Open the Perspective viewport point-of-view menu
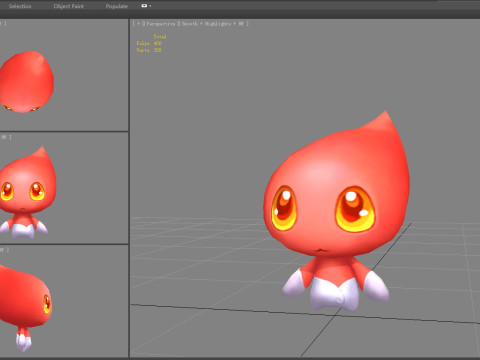The height and width of the screenshot is (360, 480). pyautogui.click(x=161, y=24)
